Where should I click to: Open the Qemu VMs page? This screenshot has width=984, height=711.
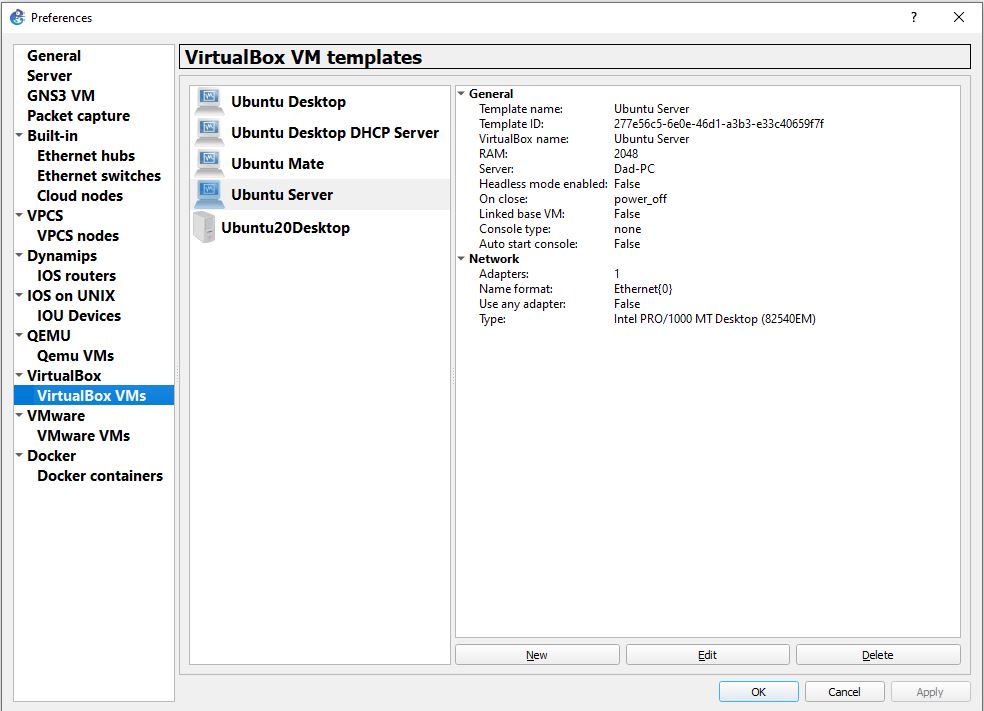(75, 356)
